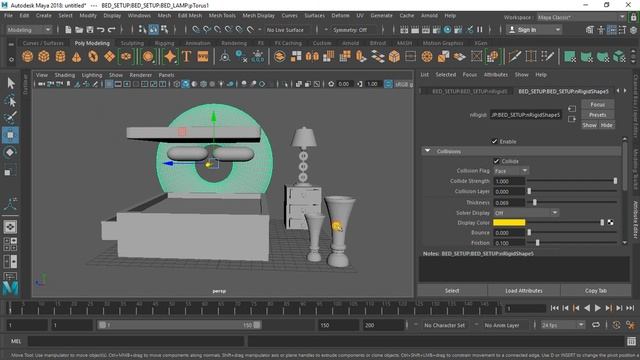Open the viewport Shading menu
640x360 pixels.
pos(64,75)
